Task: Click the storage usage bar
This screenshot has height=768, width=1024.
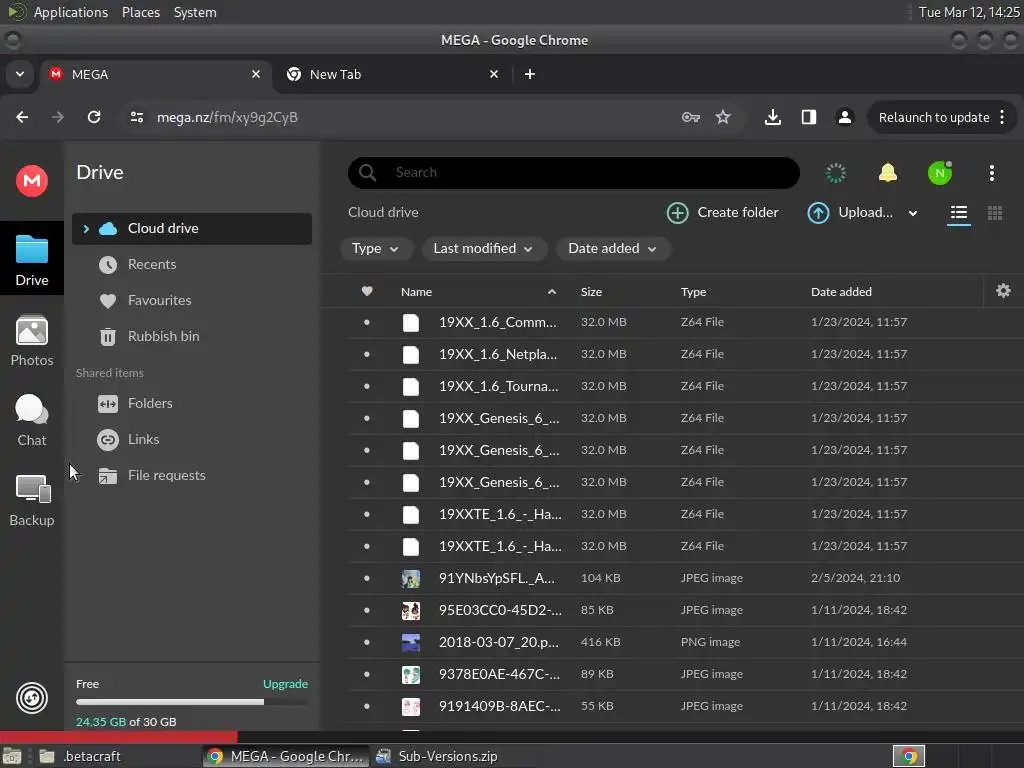Action: tap(192, 703)
